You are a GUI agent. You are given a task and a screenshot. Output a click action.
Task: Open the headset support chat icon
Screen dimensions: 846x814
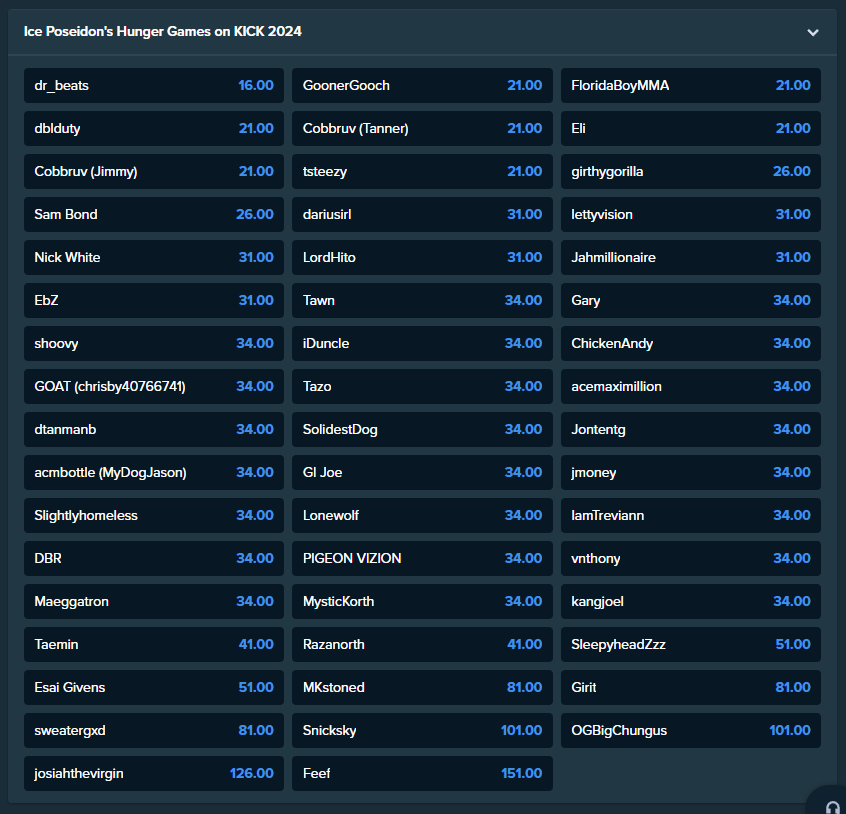(832, 806)
